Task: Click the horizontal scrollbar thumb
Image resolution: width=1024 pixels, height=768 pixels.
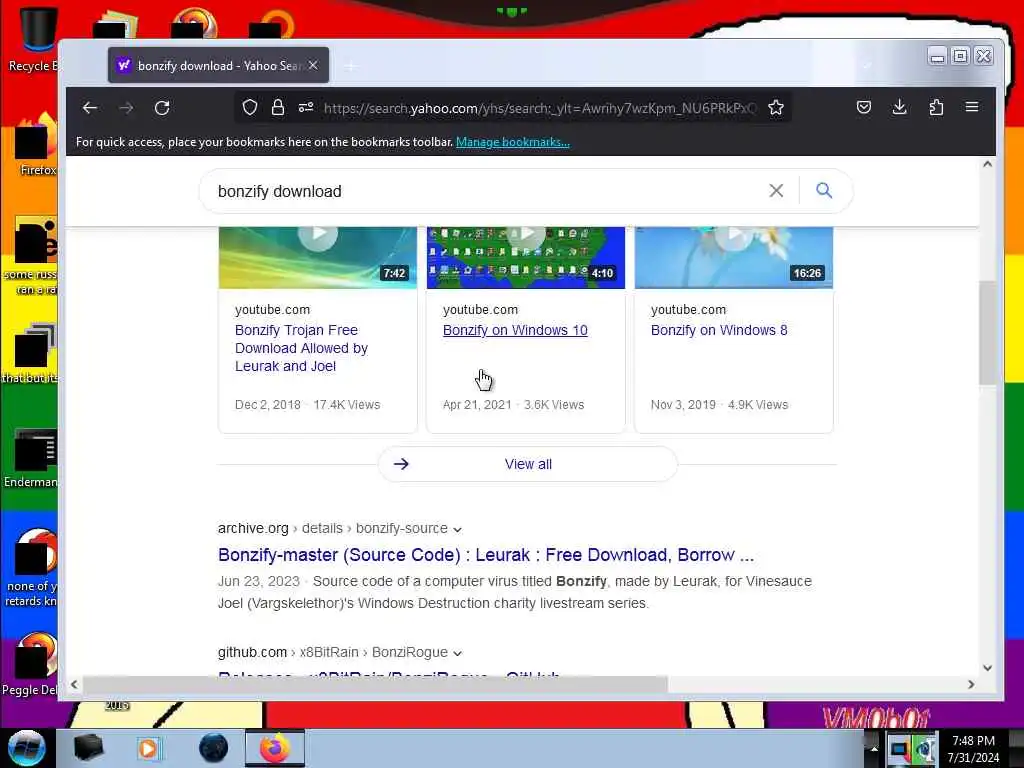Action: (376, 684)
